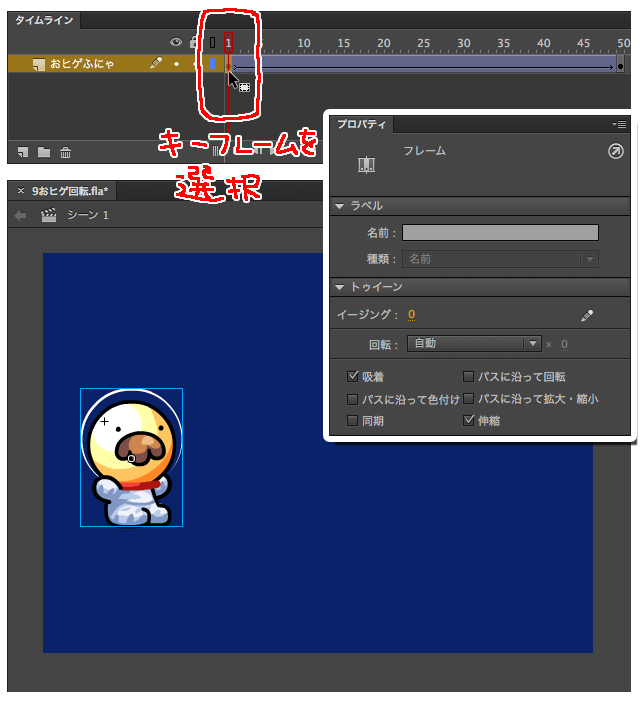Close the 9おヒゲ回転.fla document
This screenshot has height=702, width=643.
pos(21,190)
